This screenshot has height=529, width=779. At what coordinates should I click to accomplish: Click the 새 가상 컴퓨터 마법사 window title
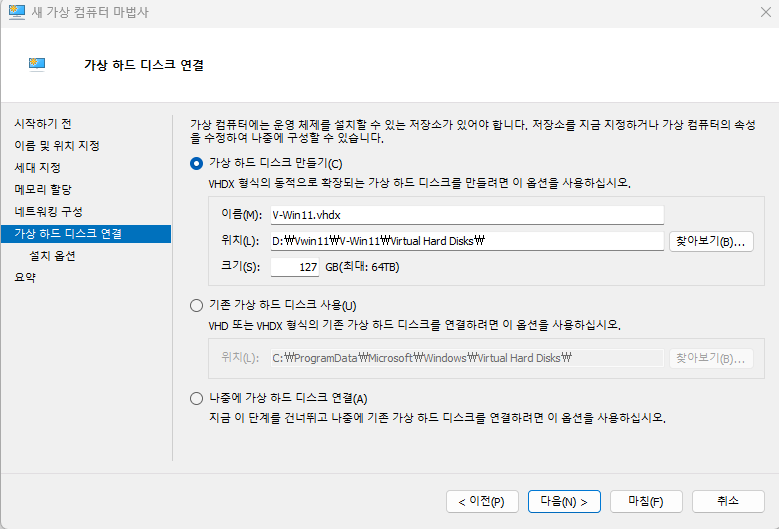pos(90,12)
